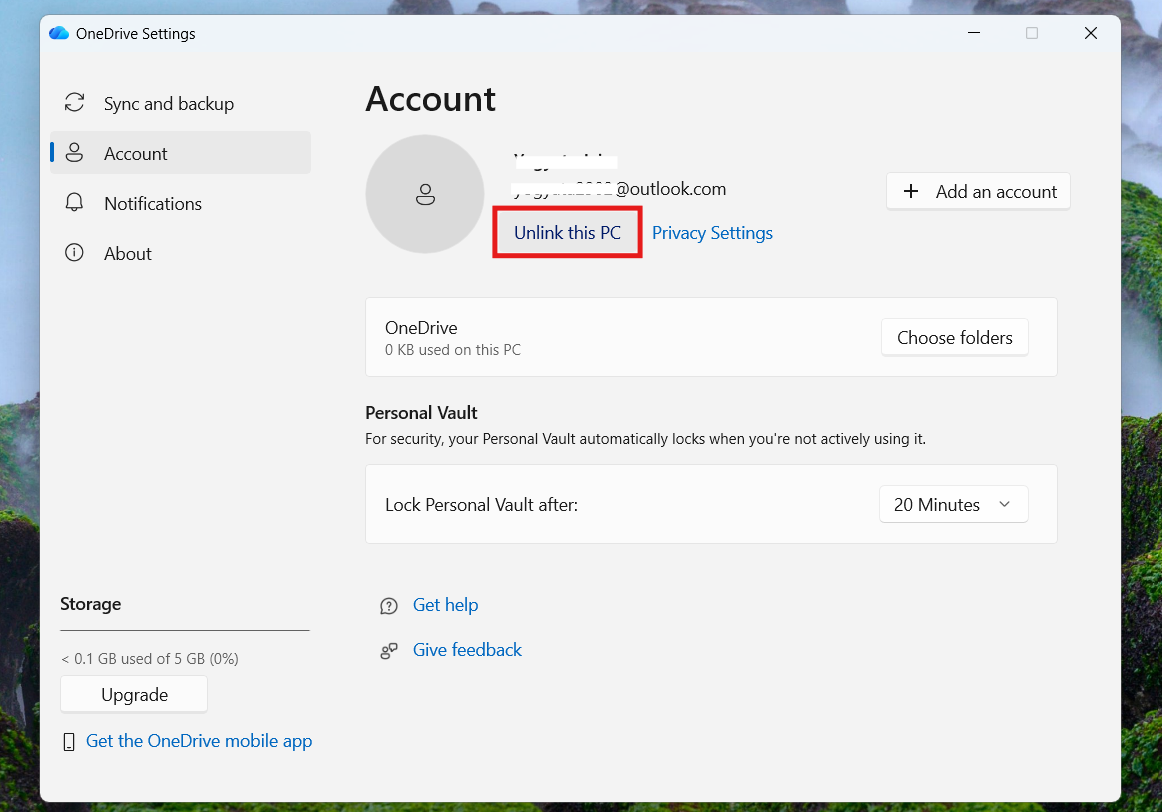Switch to the Notifications section
1162x812 pixels.
[x=151, y=203]
